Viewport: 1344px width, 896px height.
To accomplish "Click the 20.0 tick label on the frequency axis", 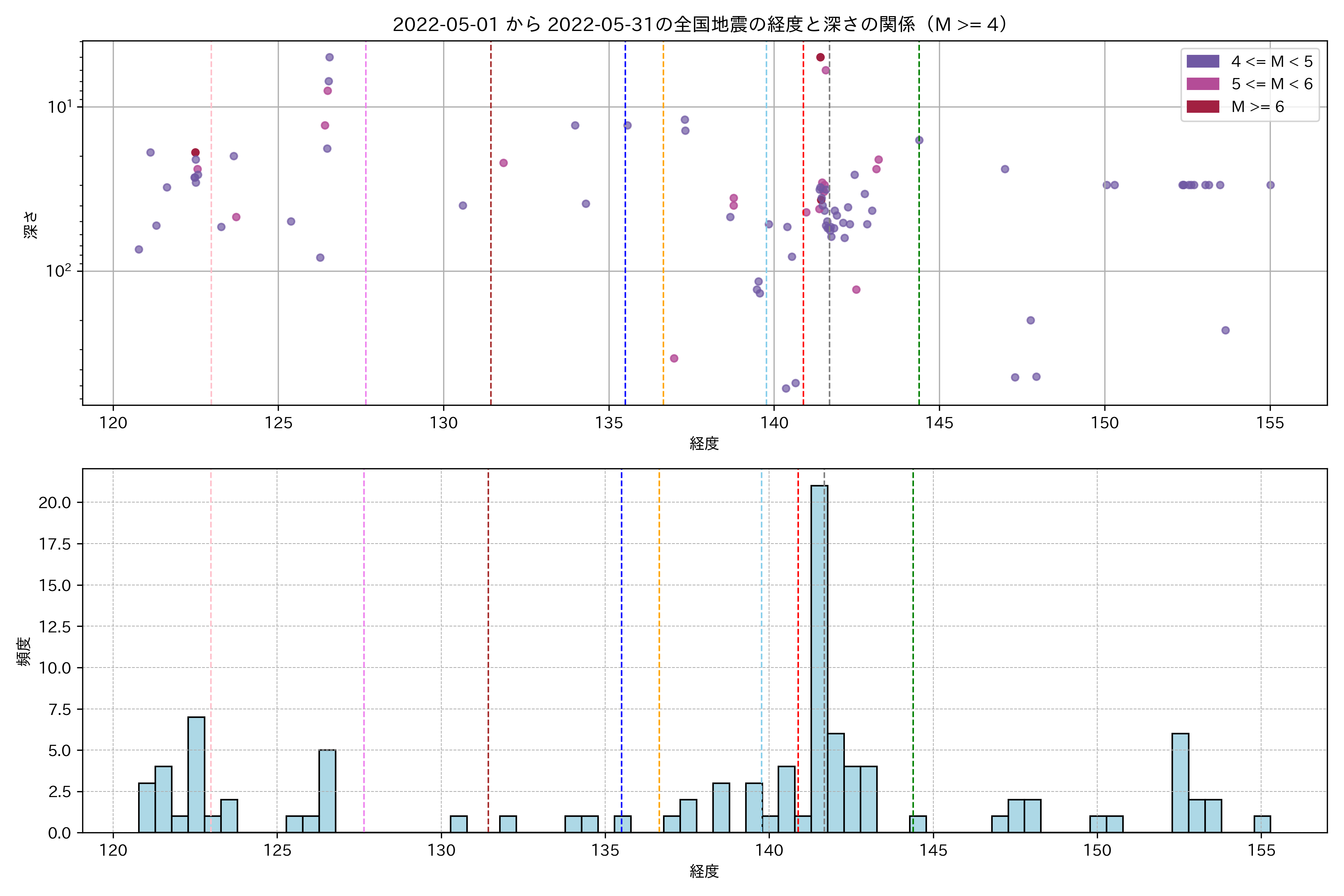I will [54, 502].
